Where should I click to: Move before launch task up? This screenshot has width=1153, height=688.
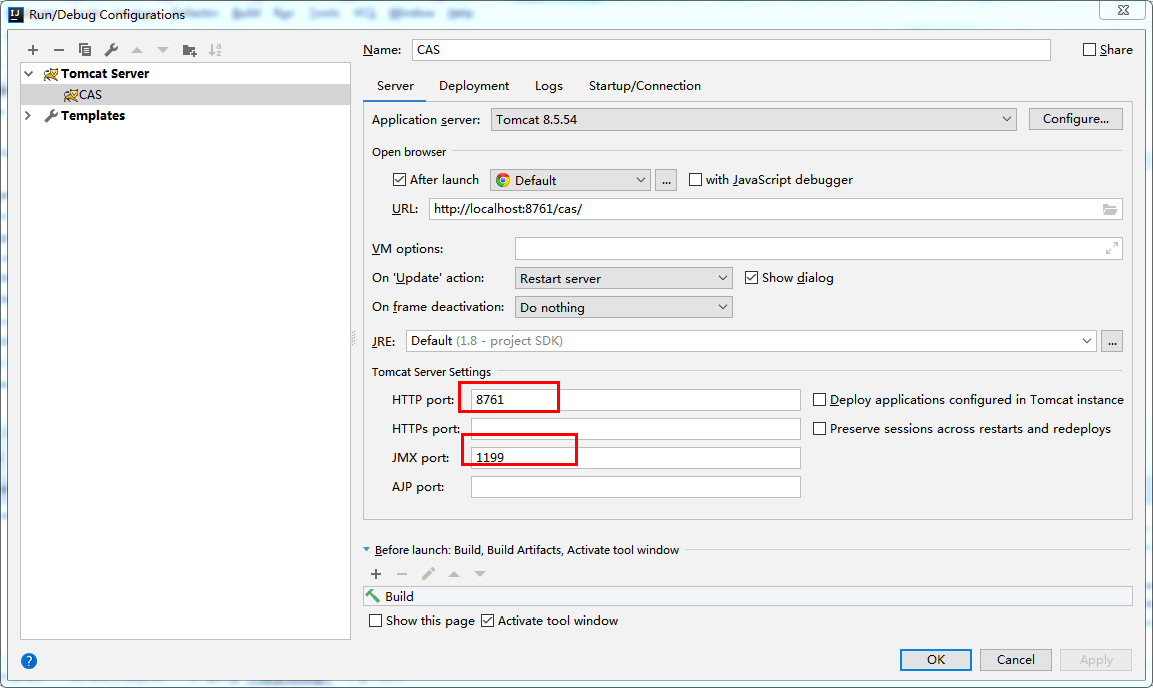[454, 574]
